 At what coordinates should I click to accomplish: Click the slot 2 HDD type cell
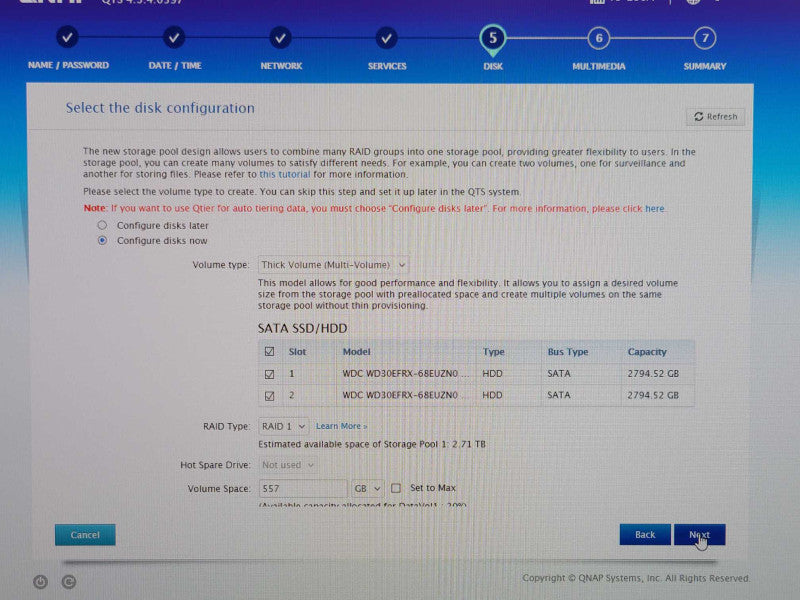(492, 395)
